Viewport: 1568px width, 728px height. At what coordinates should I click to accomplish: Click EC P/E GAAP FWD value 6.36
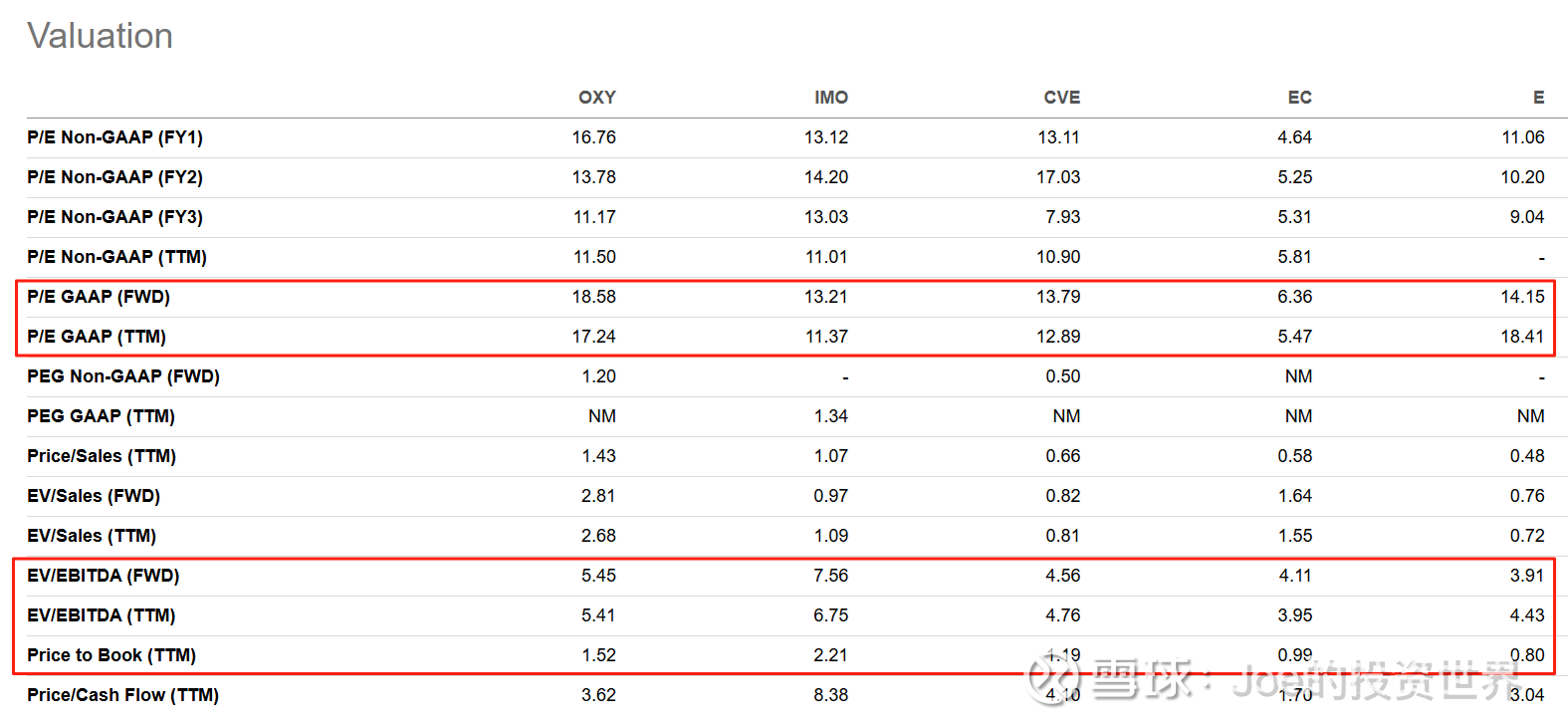pyautogui.click(x=1295, y=297)
